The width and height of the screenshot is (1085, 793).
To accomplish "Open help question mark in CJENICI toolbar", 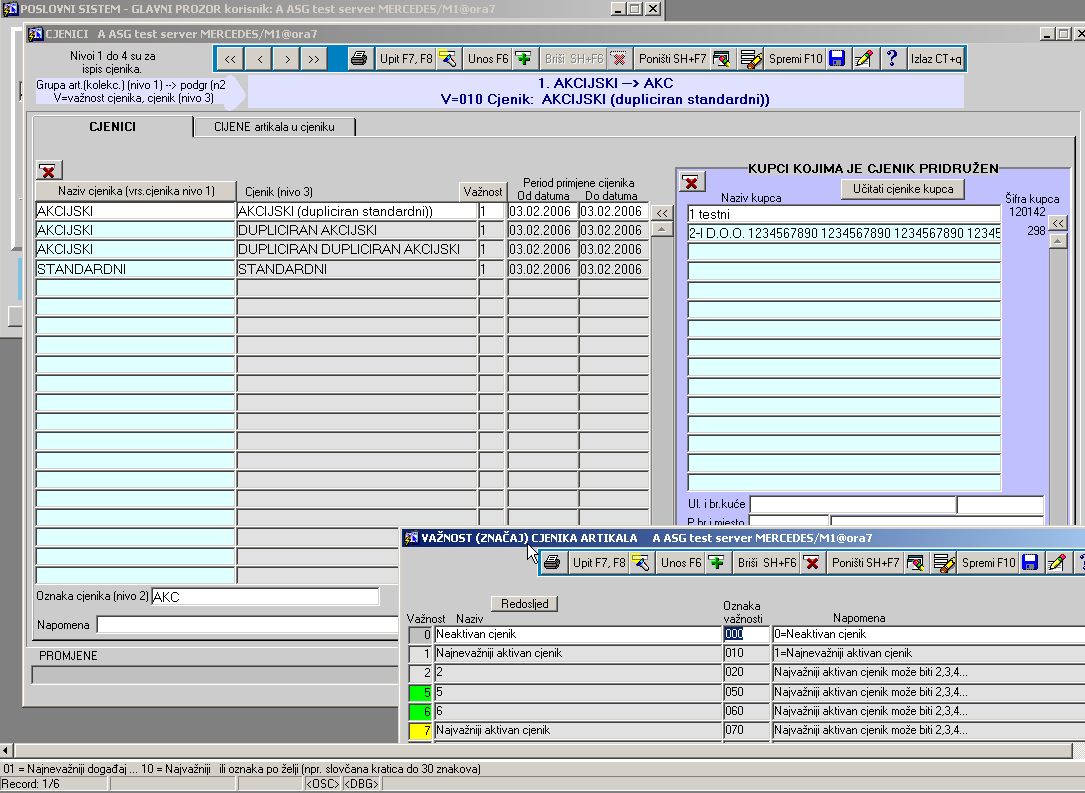I will click(x=892, y=59).
